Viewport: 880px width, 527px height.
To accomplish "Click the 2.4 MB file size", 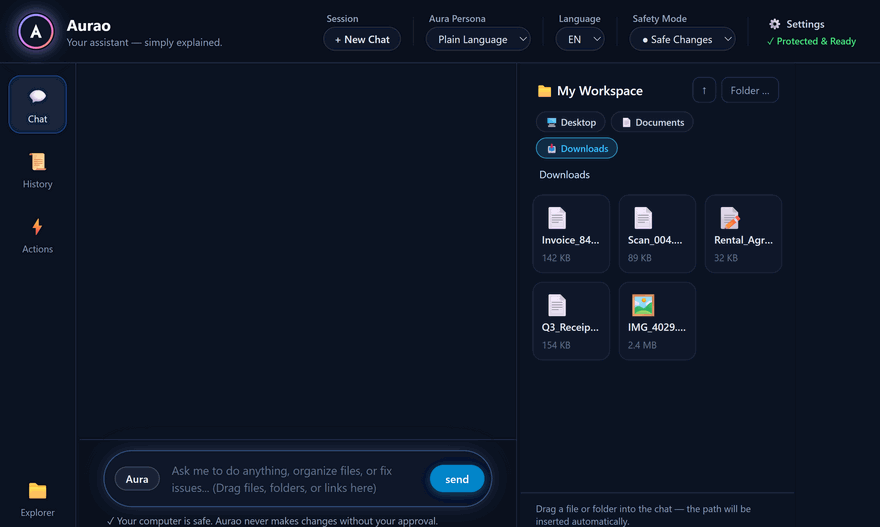I will (642, 345).
